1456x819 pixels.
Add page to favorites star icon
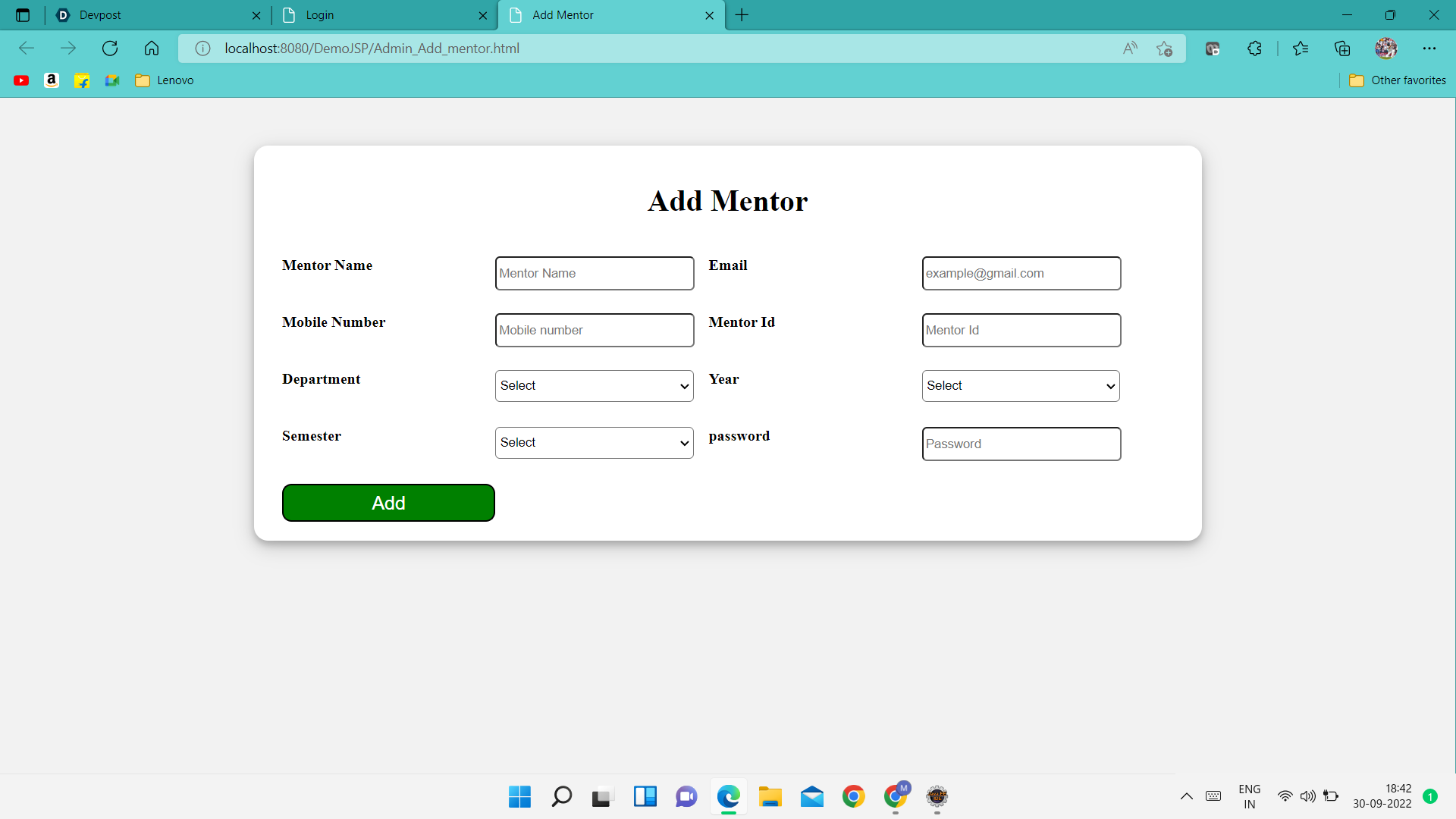(1165, 49)
